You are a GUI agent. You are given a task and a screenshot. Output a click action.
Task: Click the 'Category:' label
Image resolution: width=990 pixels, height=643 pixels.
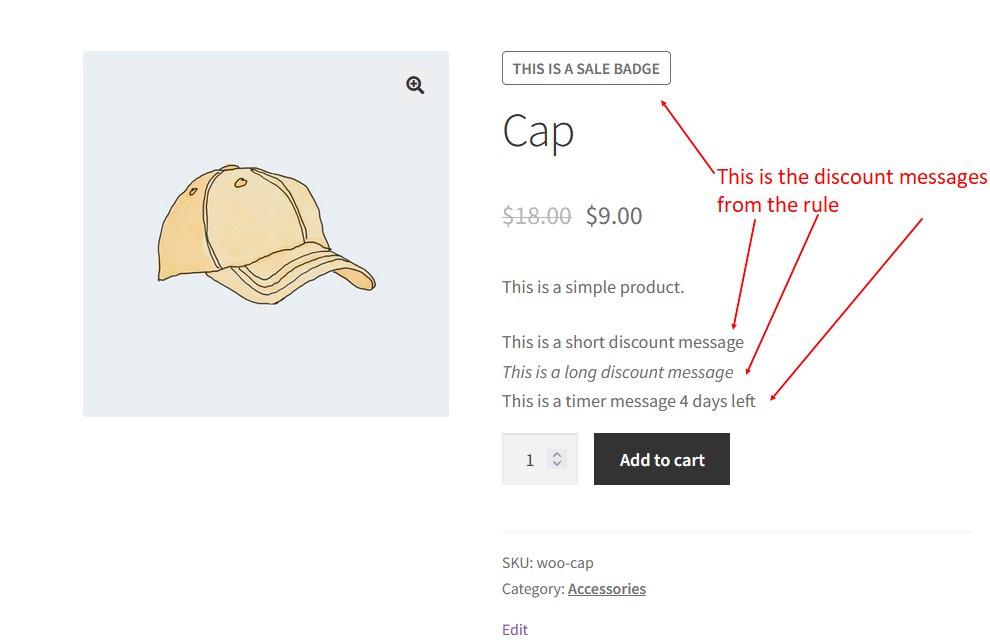pyautogui.click(x=533, y=589)
